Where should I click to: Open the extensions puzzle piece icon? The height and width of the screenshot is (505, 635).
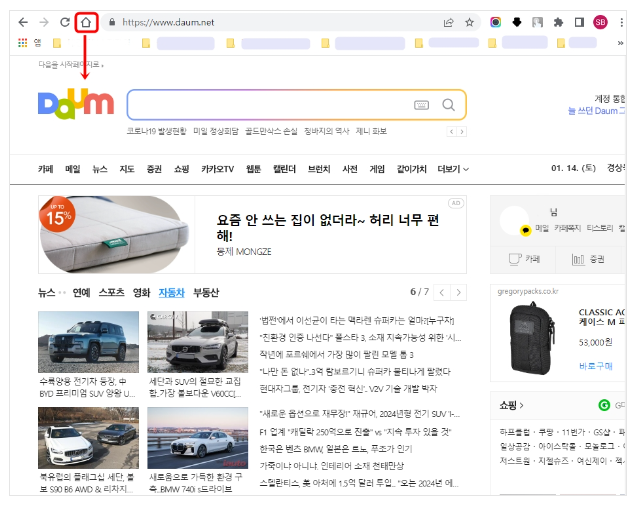(x=558, y=22)
